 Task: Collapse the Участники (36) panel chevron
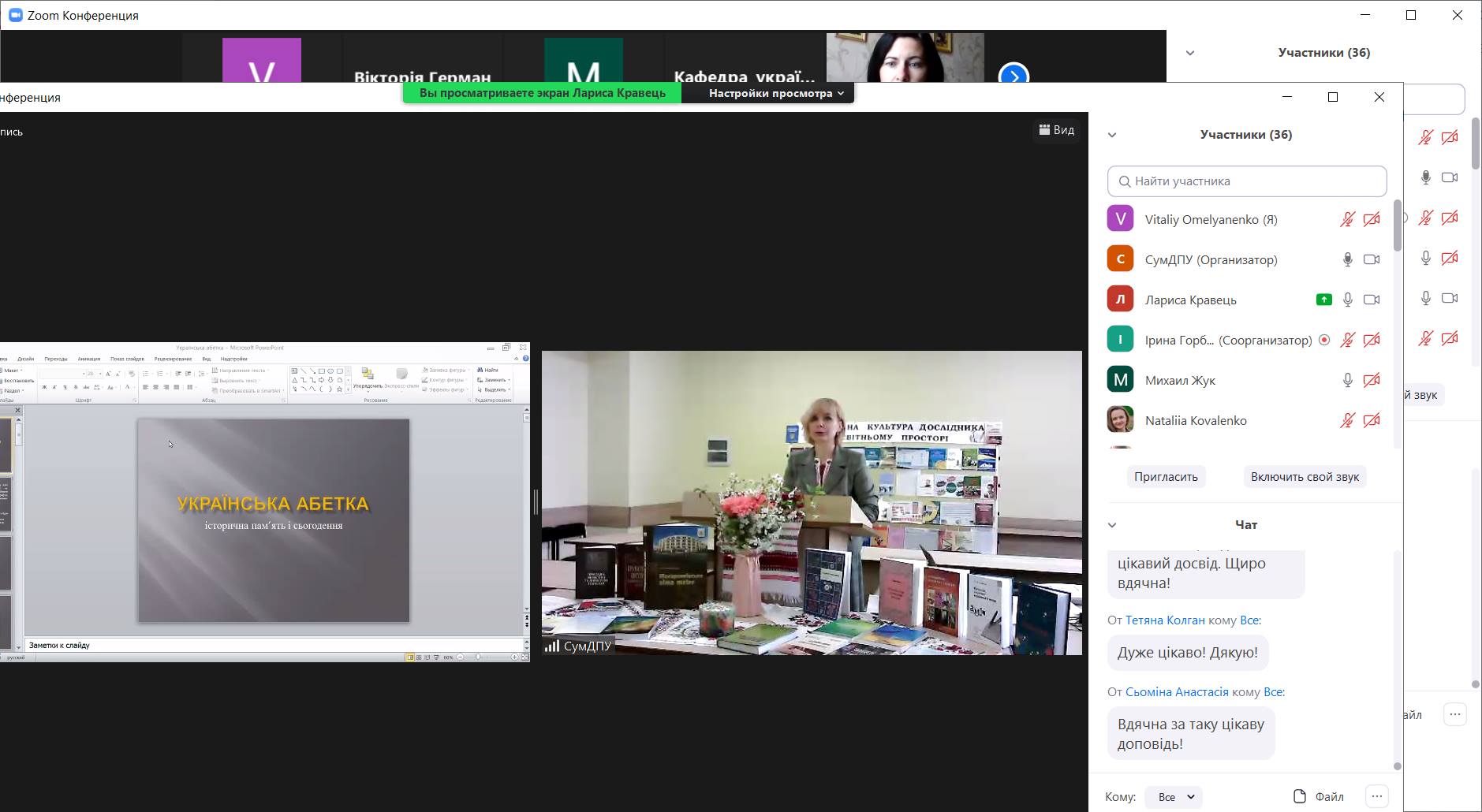coord(1112,135)
